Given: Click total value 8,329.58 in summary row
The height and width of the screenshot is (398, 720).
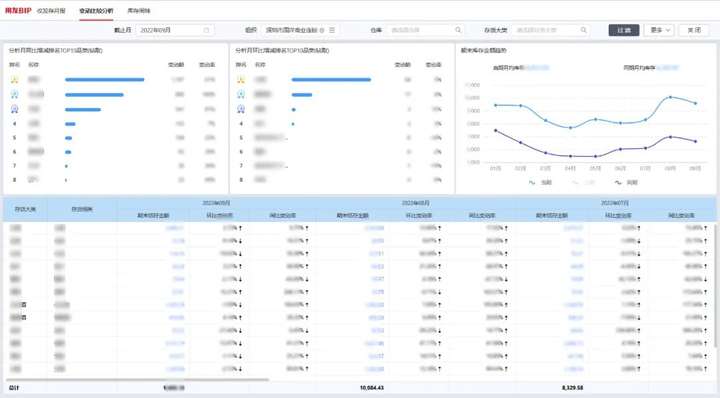Looking at the screenshot, I should coord(572,388).
